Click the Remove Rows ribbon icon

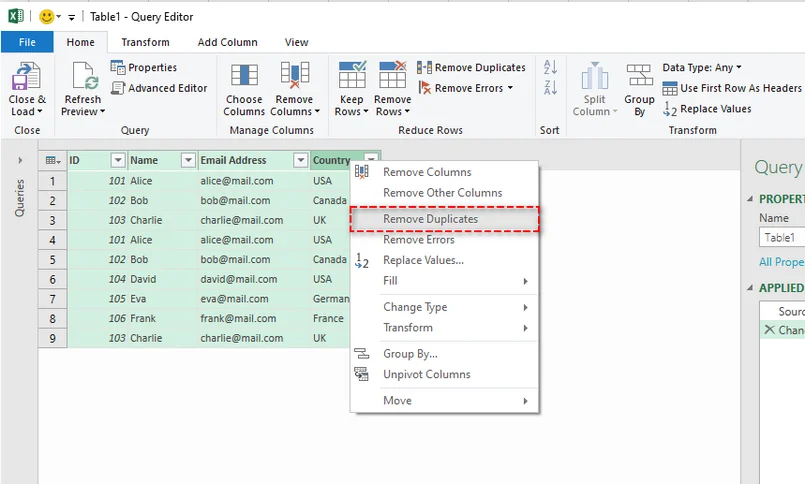(x=393, y=75)
